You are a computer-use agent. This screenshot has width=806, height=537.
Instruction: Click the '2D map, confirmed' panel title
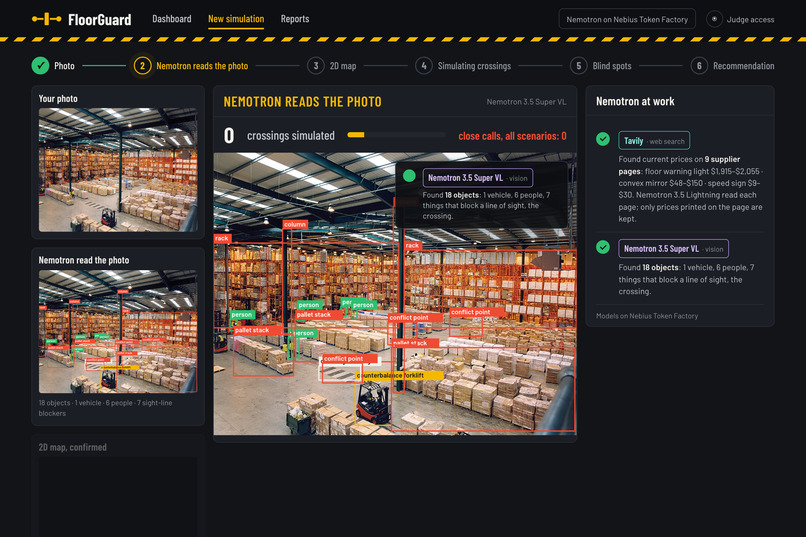(72, 447)
